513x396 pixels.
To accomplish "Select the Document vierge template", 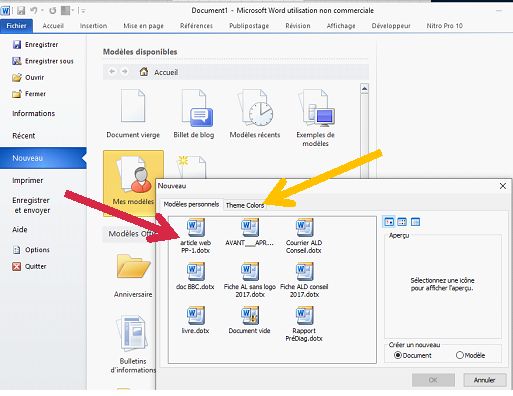I will pyautogui.click(x=133, y=113).
